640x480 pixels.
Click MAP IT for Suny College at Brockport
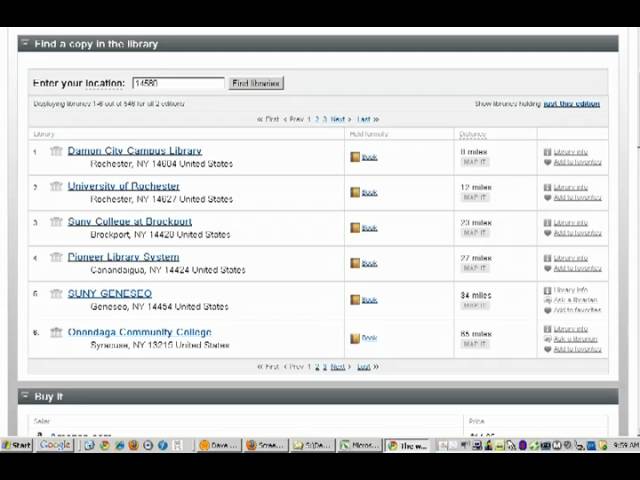click(x=475, y=233)
